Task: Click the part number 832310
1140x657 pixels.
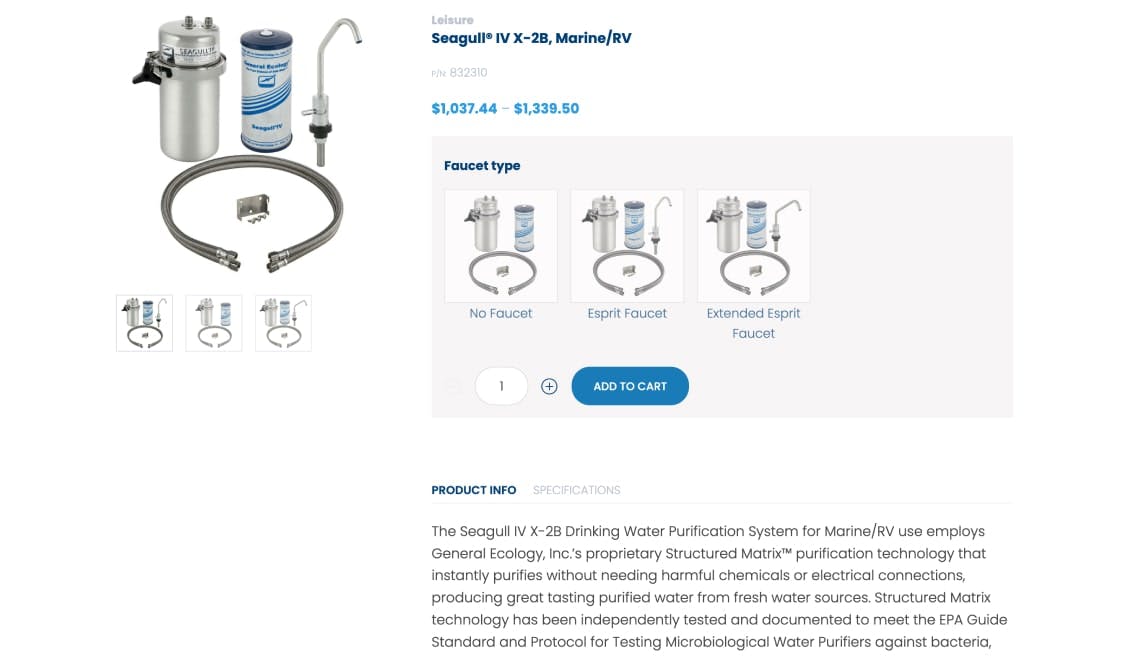Action: tap(468, 73)
